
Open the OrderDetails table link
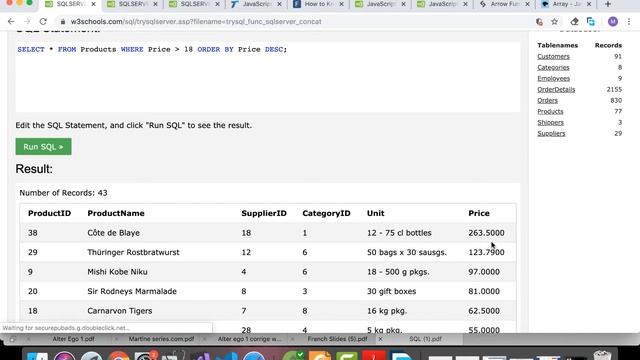tap(556, 89)
